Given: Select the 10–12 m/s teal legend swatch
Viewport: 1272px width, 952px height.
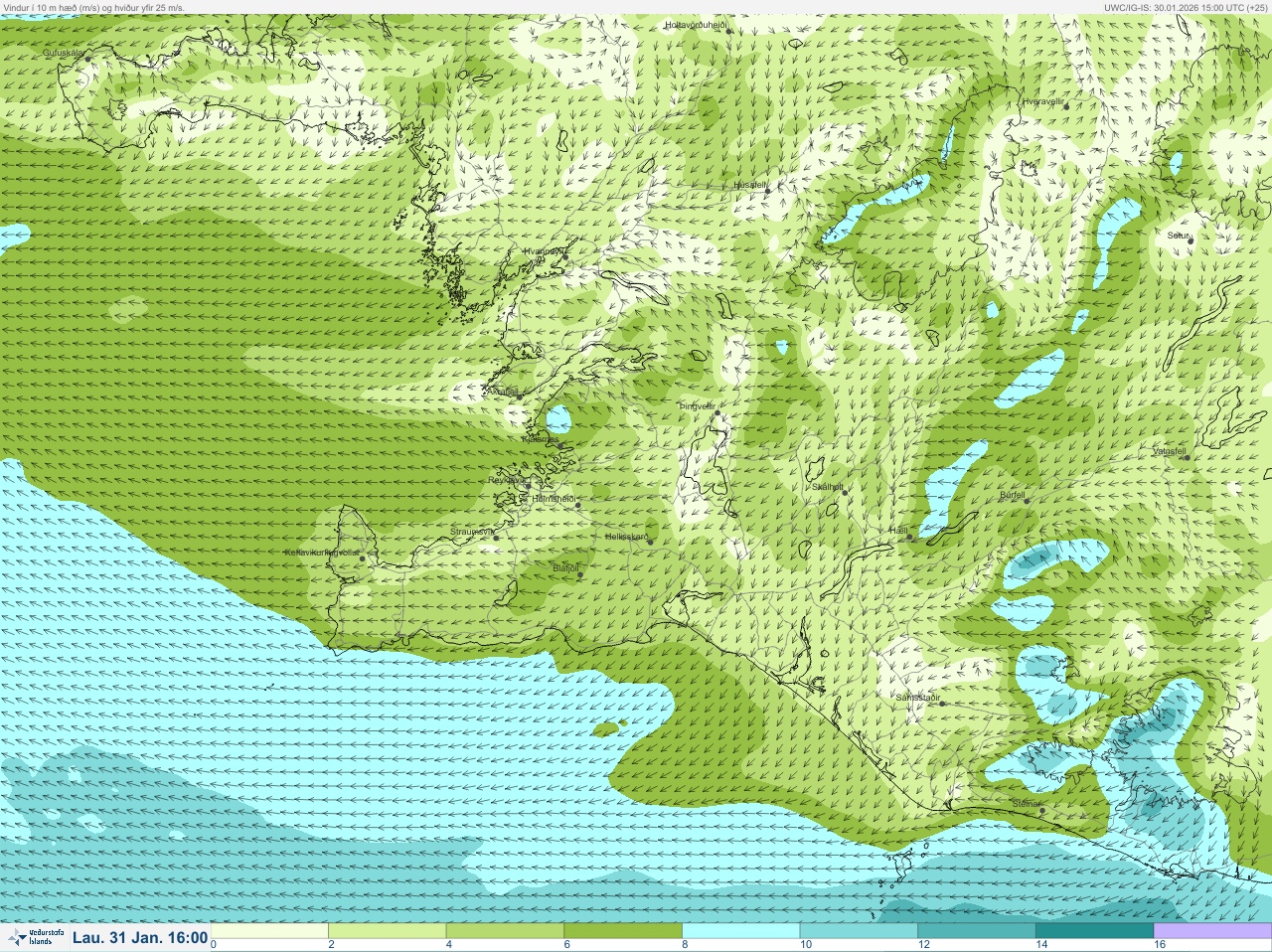Looking at the screenshot, I should tap(859, 931).
